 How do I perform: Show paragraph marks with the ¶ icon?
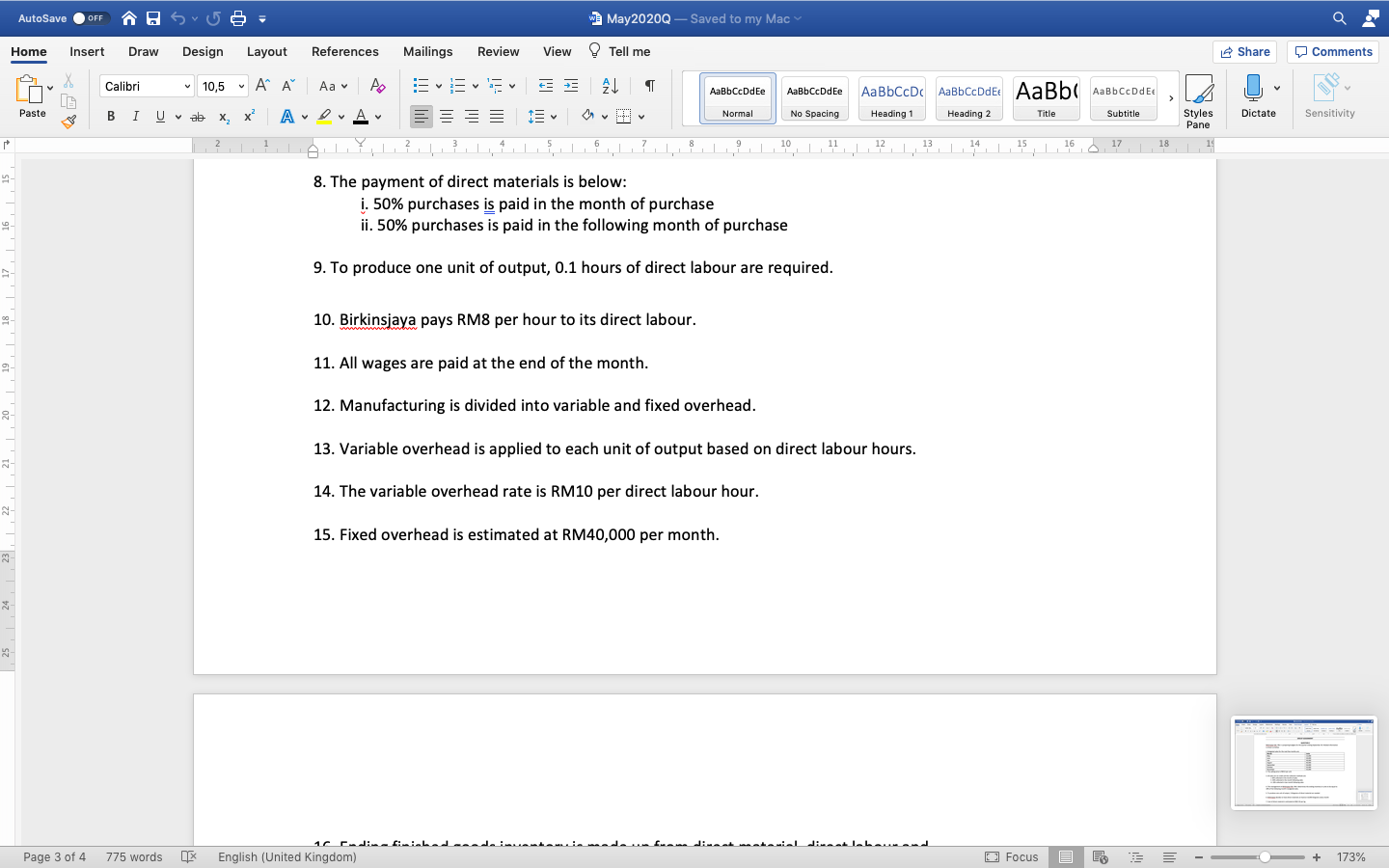coord(649,85)
